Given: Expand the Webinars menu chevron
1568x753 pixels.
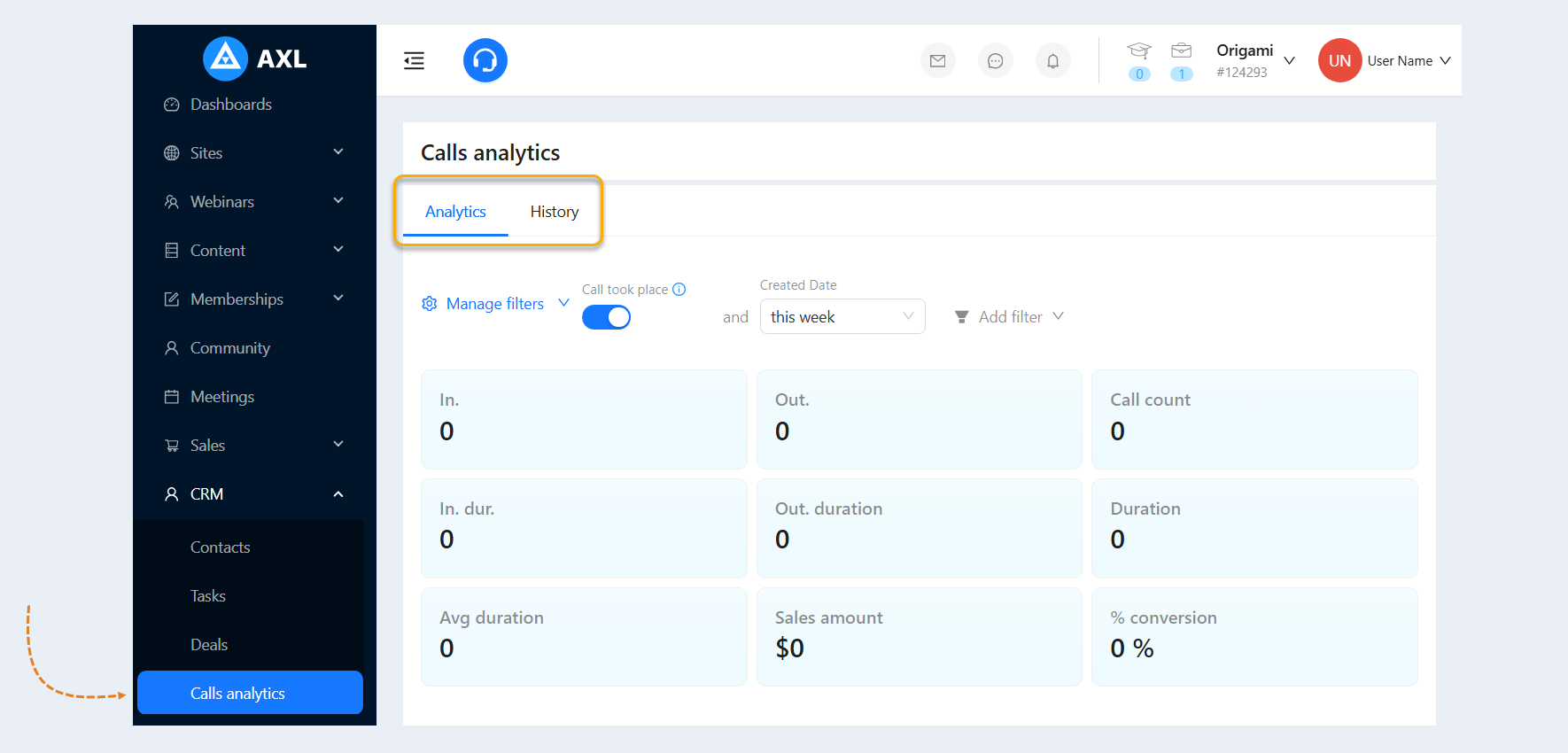Looking at the screenshot, I should click(338, 201).
